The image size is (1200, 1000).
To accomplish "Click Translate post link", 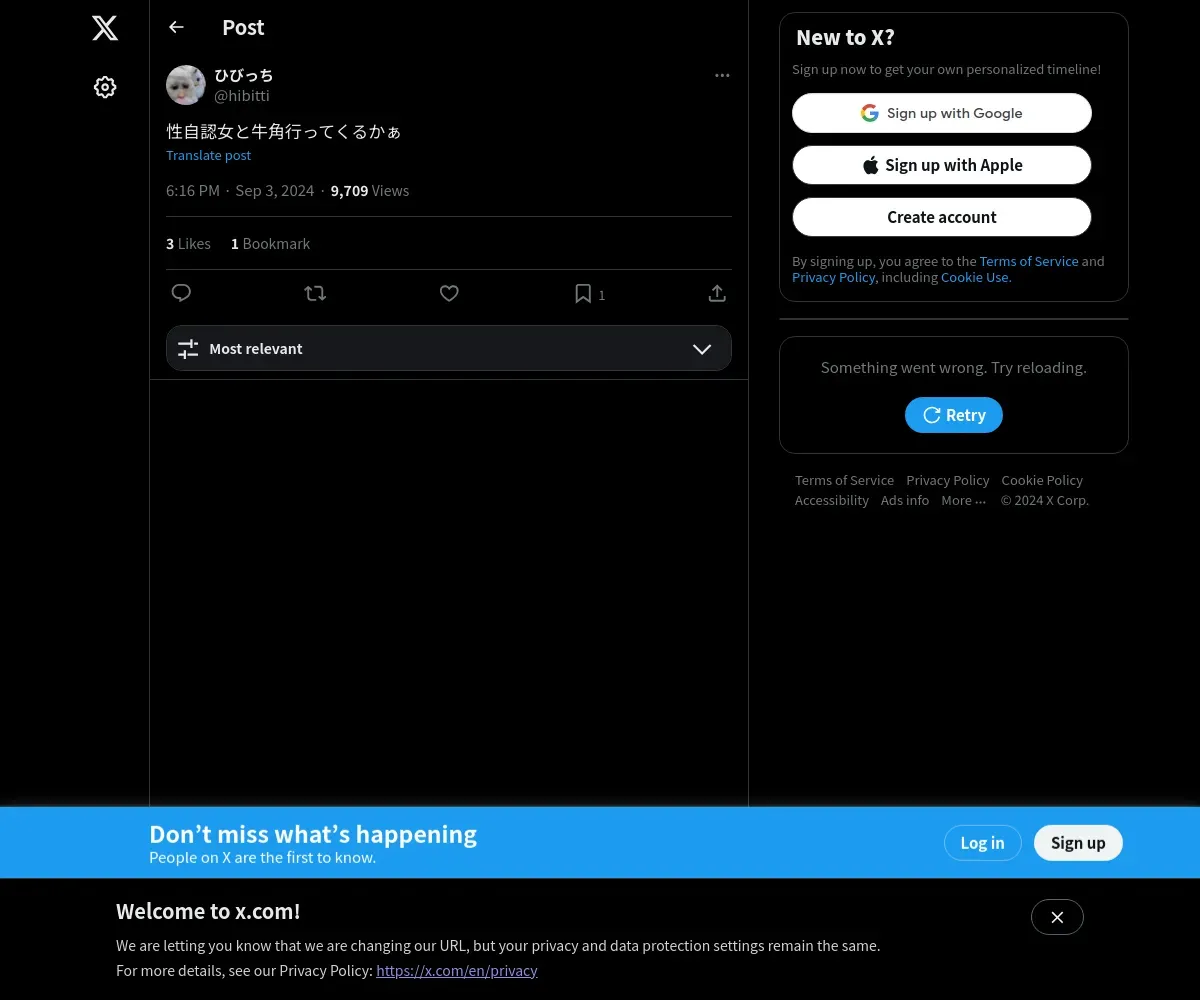I will point(208,155).
